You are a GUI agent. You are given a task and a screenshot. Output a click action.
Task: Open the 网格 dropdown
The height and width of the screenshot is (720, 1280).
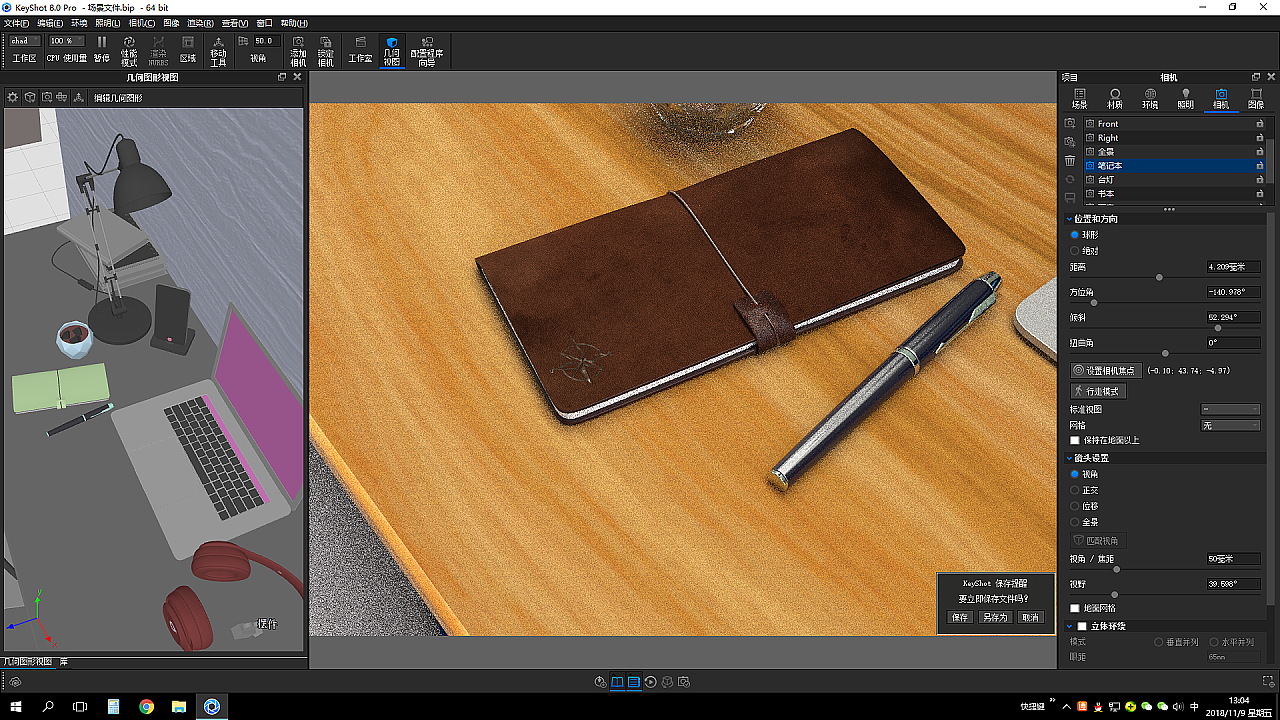(1229, 425)
